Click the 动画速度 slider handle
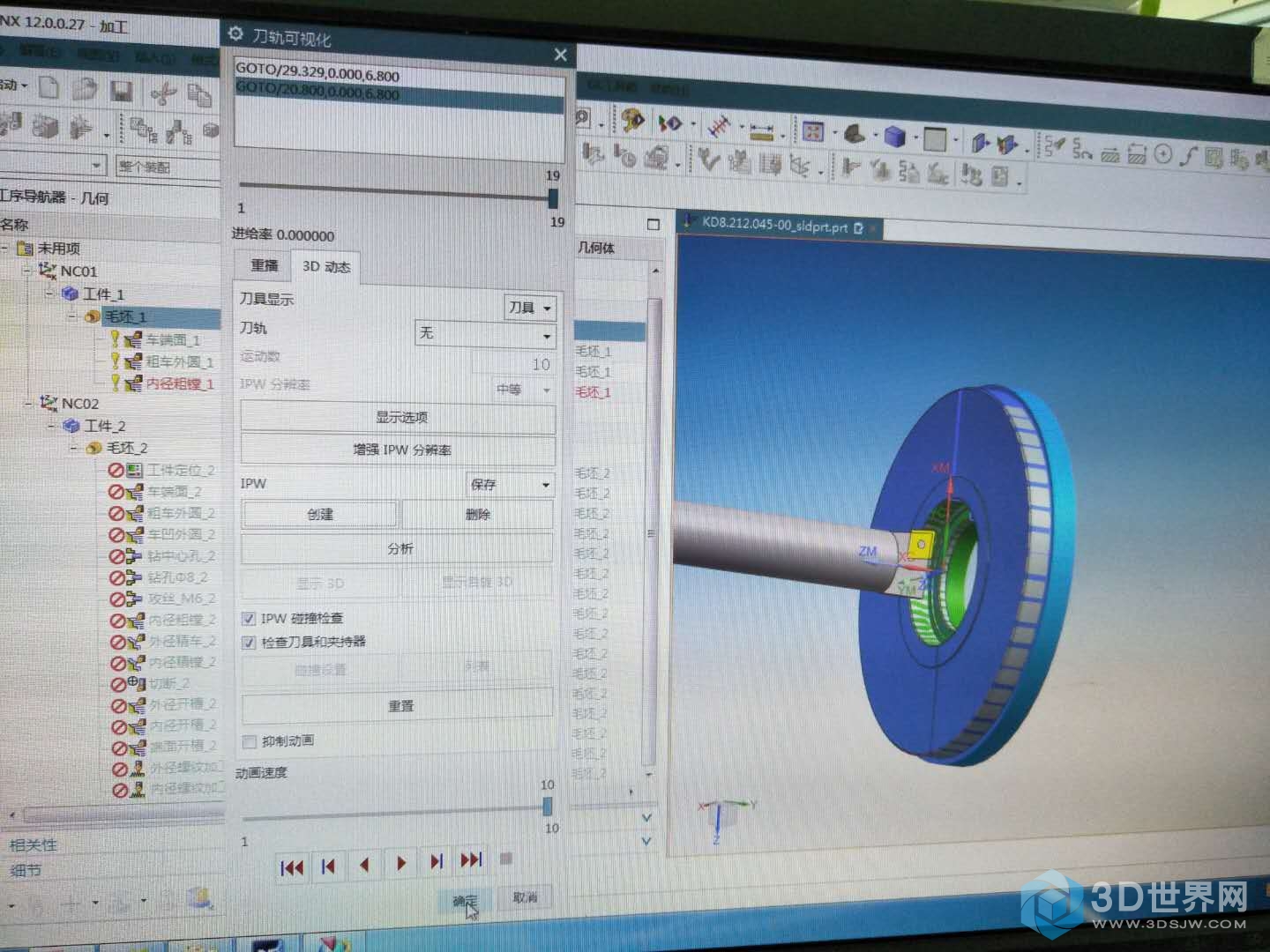The width and height of the screenshot is (1270, 952). 548,807
